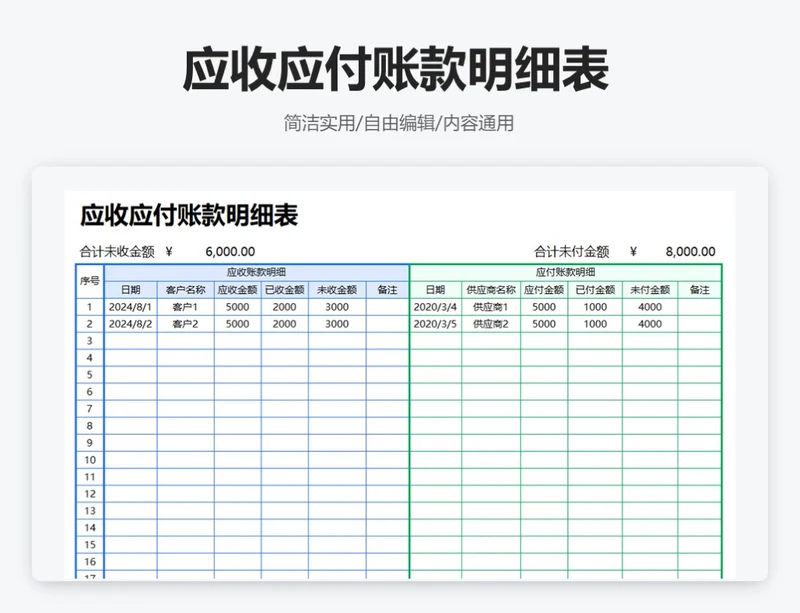800x613 pixels.
Task: Select the 应付账款明细 section header
Action: (565, 273)
